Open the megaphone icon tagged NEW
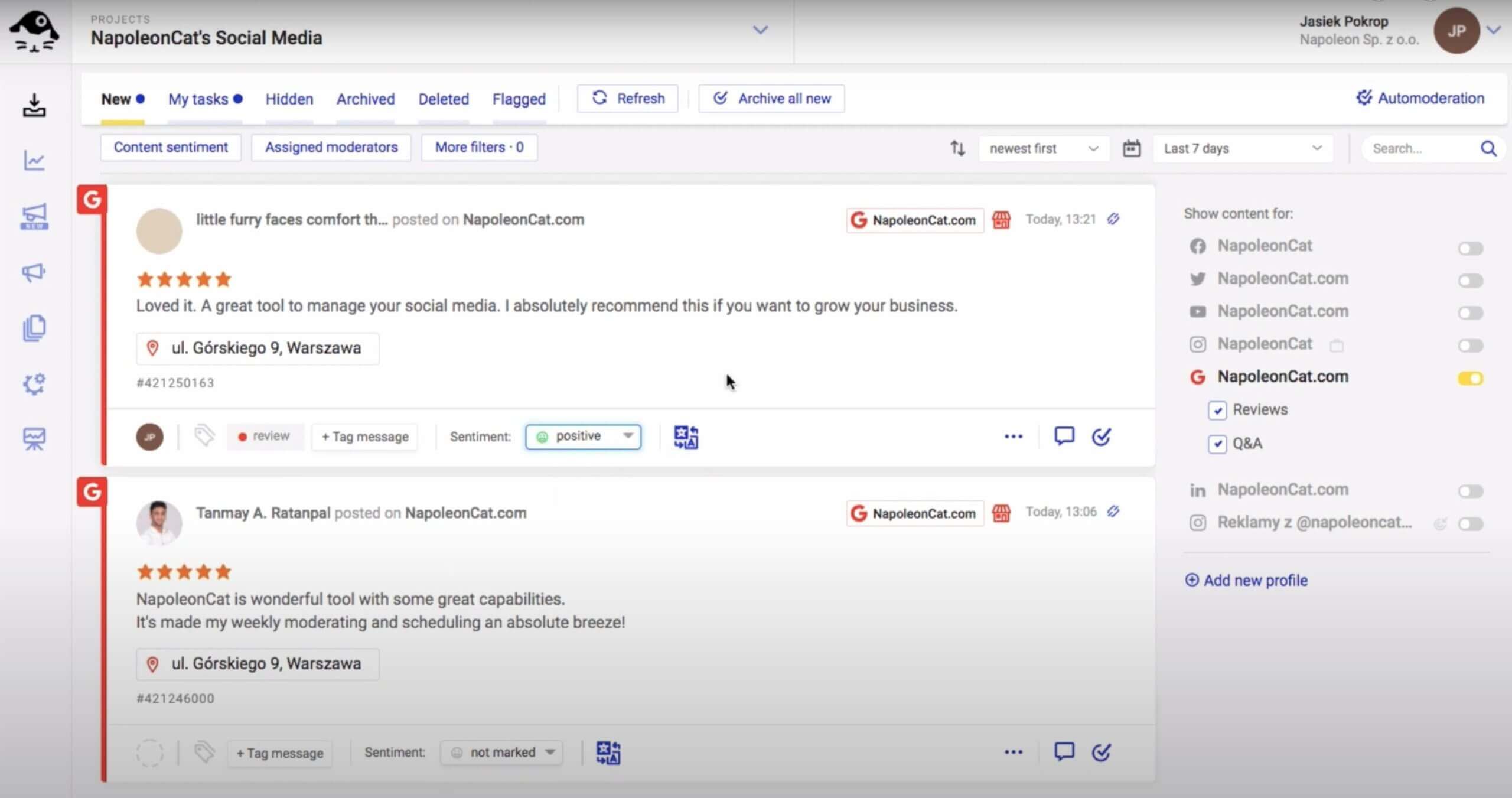 [34, 217]
